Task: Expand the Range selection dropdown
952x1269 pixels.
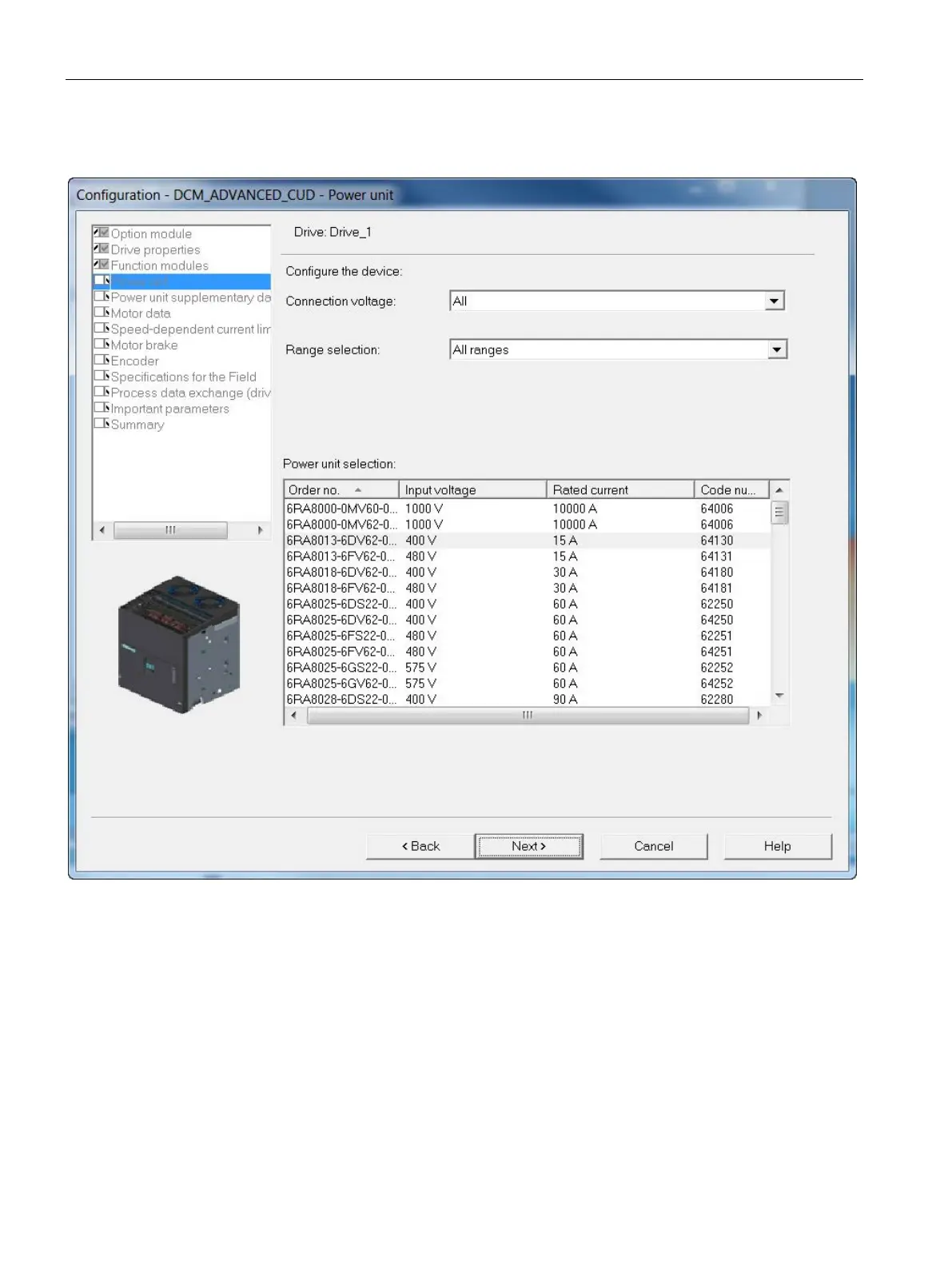Action: click(x=776, y=350)
